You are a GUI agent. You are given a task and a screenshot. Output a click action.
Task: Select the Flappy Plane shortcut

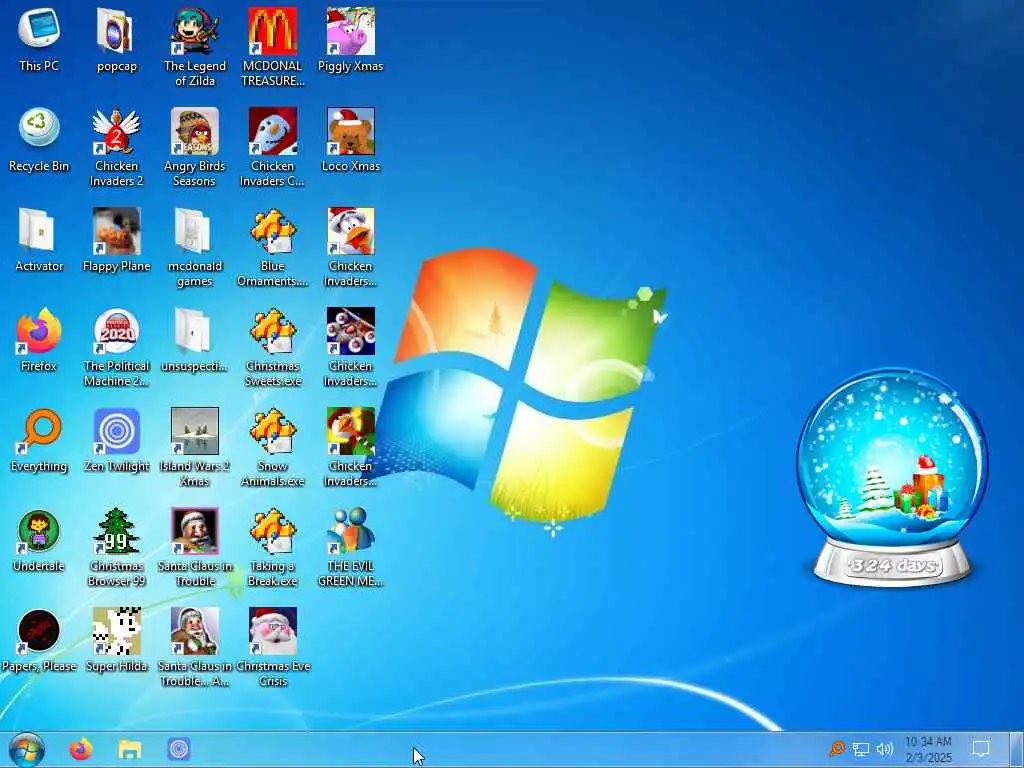[116, 240]
